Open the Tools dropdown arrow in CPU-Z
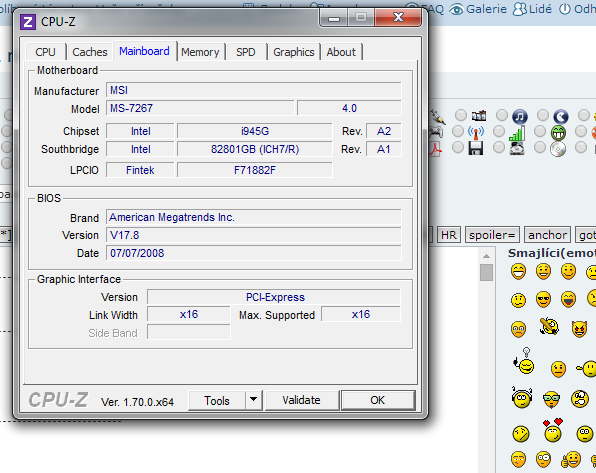Screen dimensions: 596x473 [254, 400]
